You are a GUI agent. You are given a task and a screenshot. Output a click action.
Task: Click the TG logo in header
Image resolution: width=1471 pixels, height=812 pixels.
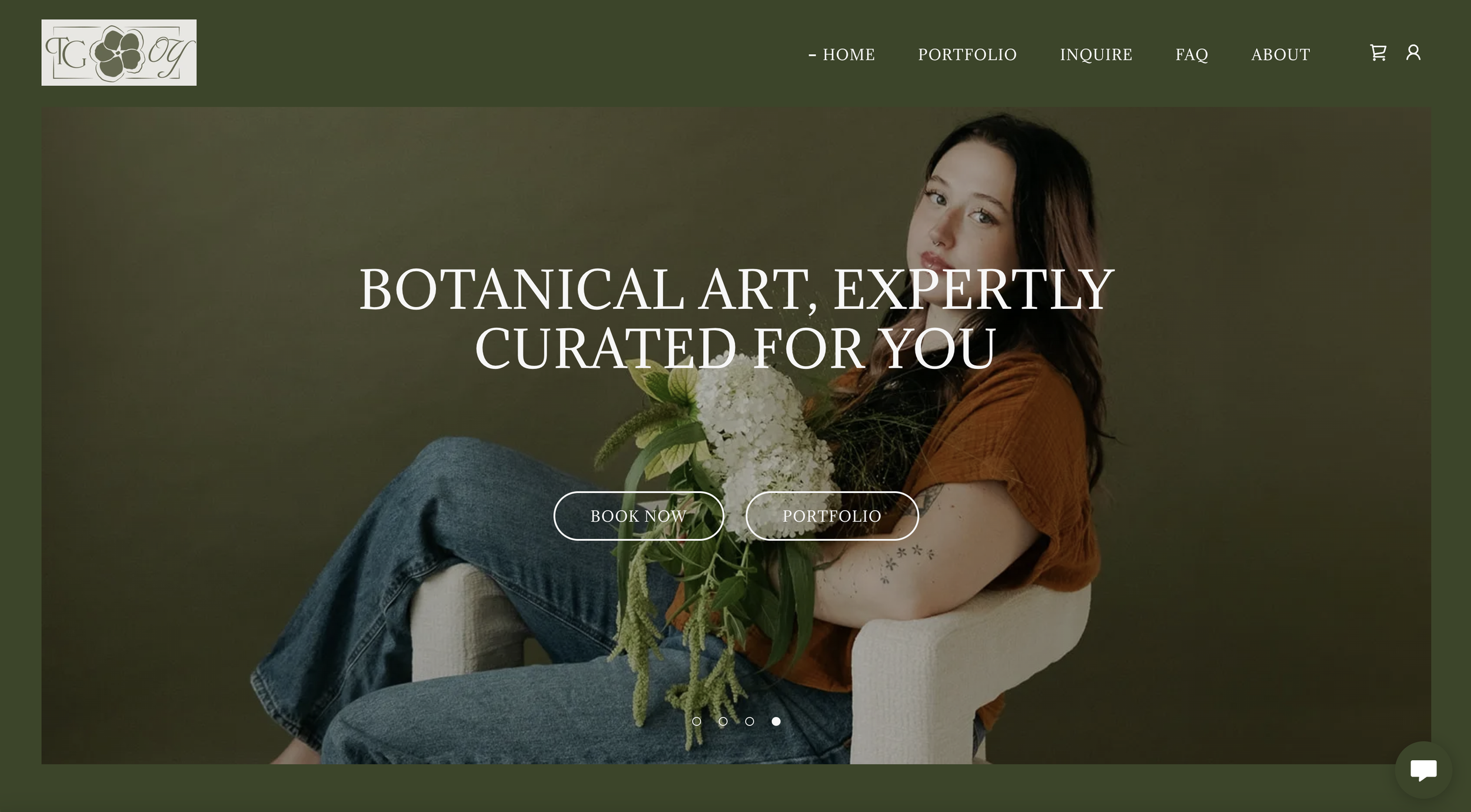coord(119,52)
